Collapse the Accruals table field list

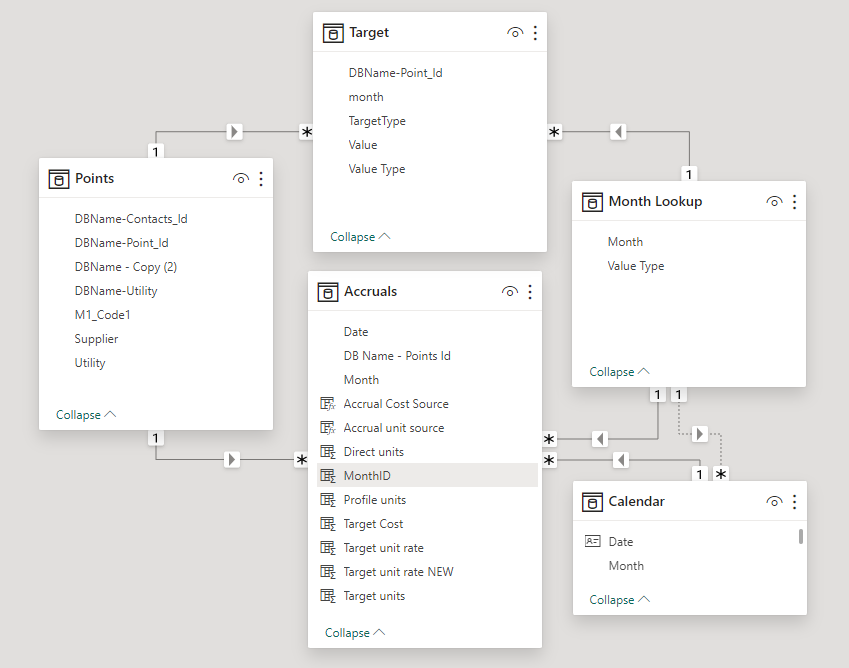pyautogui.click(x=355, y=633)
